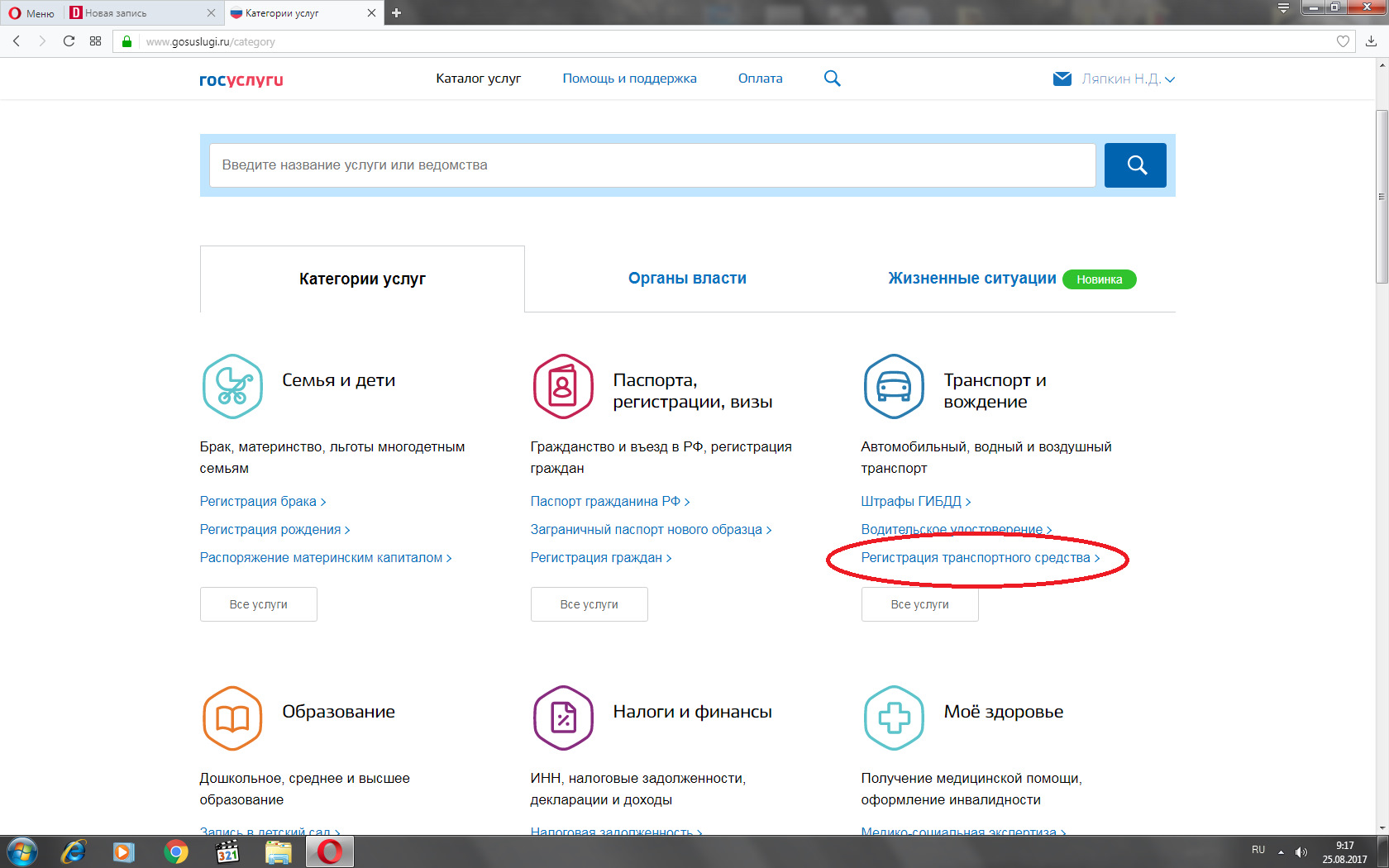
Task: Open the Моё здоровье category heading
Action: (x=1004, y=712)
